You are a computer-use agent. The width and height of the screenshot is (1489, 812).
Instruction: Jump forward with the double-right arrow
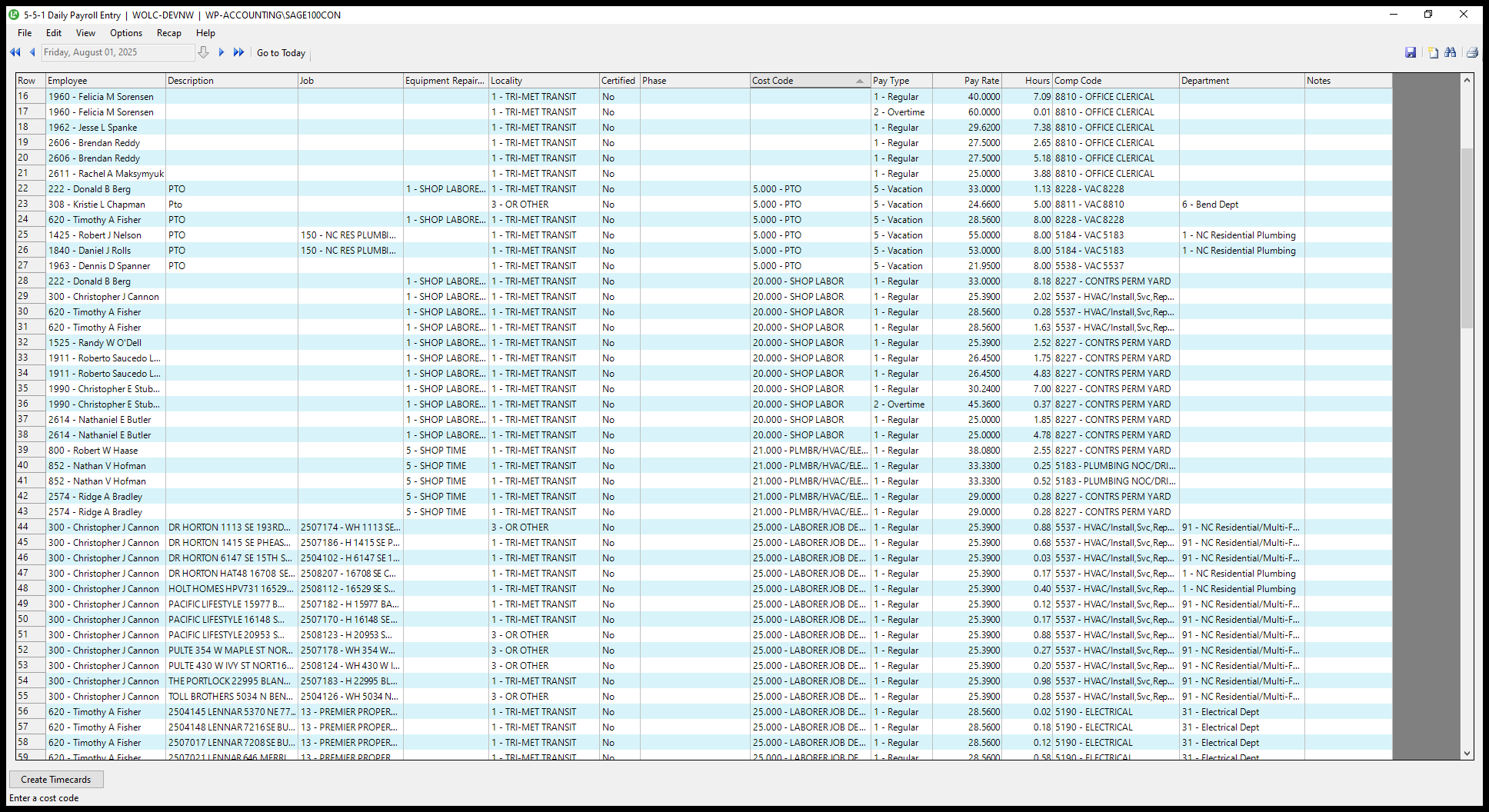tap(238, 52)
